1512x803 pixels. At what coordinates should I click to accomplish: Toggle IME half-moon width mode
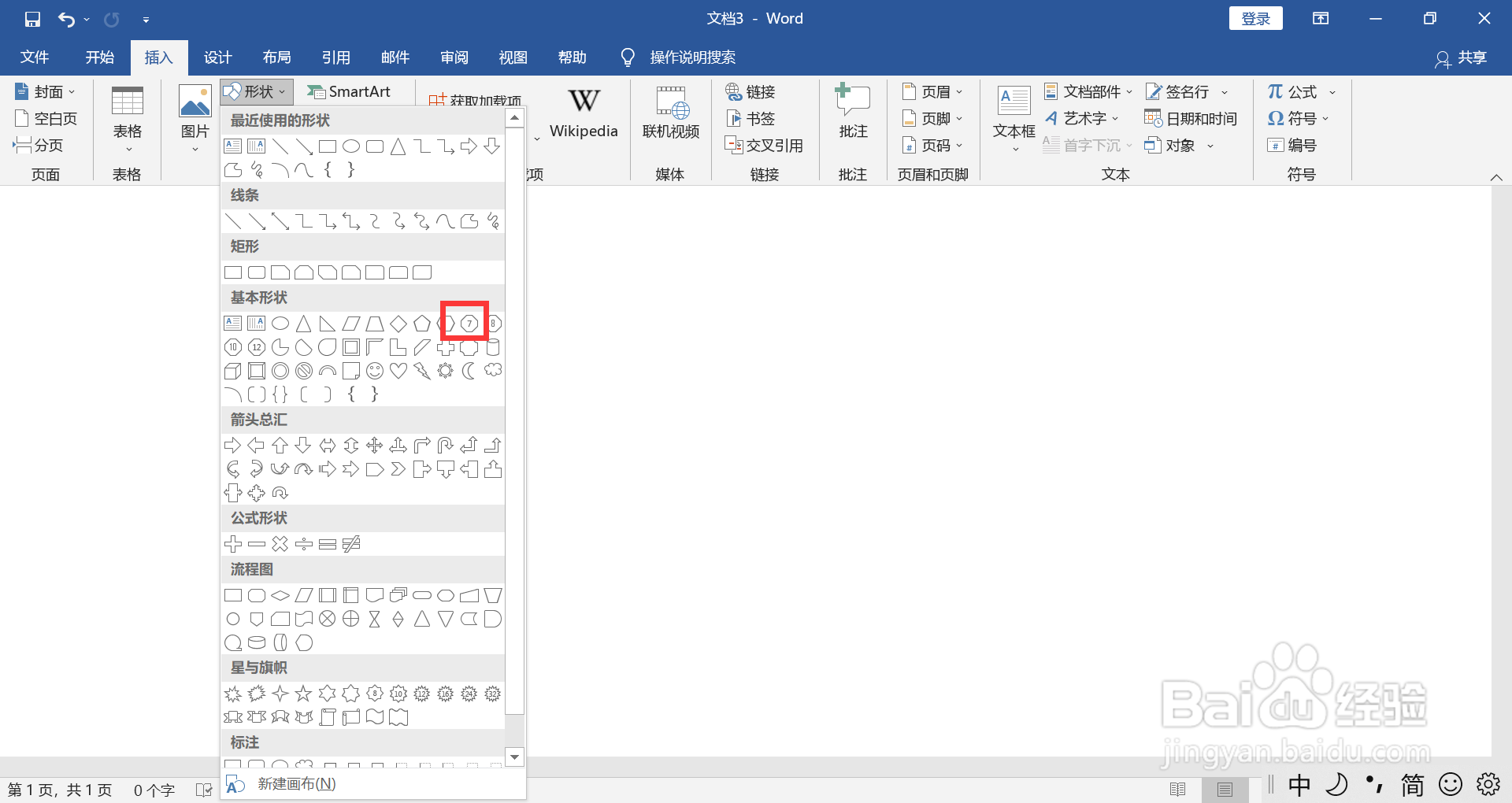(x=1337, y=785)
